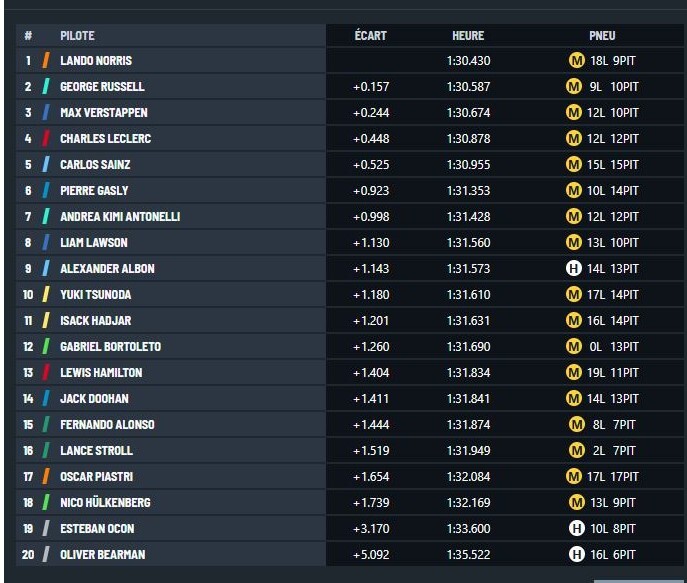Sort by the HEURE column header
The image size is (687, 583).
tap(468, 35)
